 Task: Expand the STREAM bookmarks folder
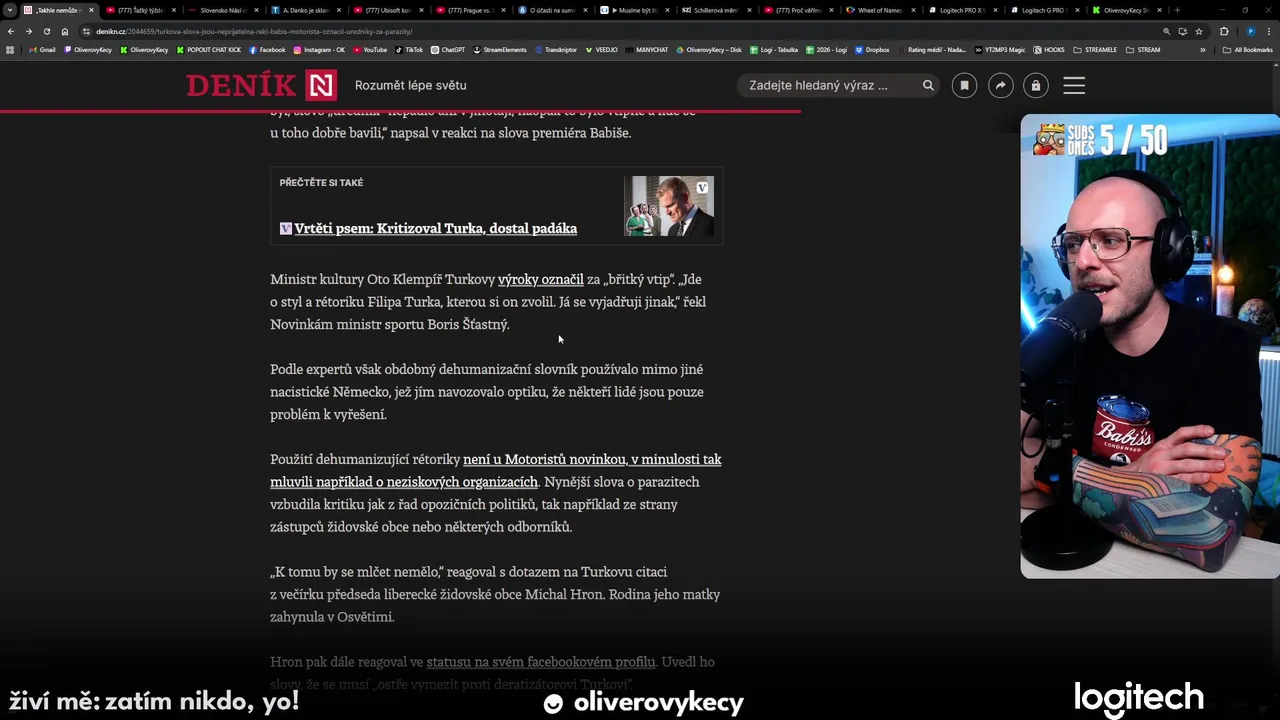pyautogui.click(x=1143, y=49)
